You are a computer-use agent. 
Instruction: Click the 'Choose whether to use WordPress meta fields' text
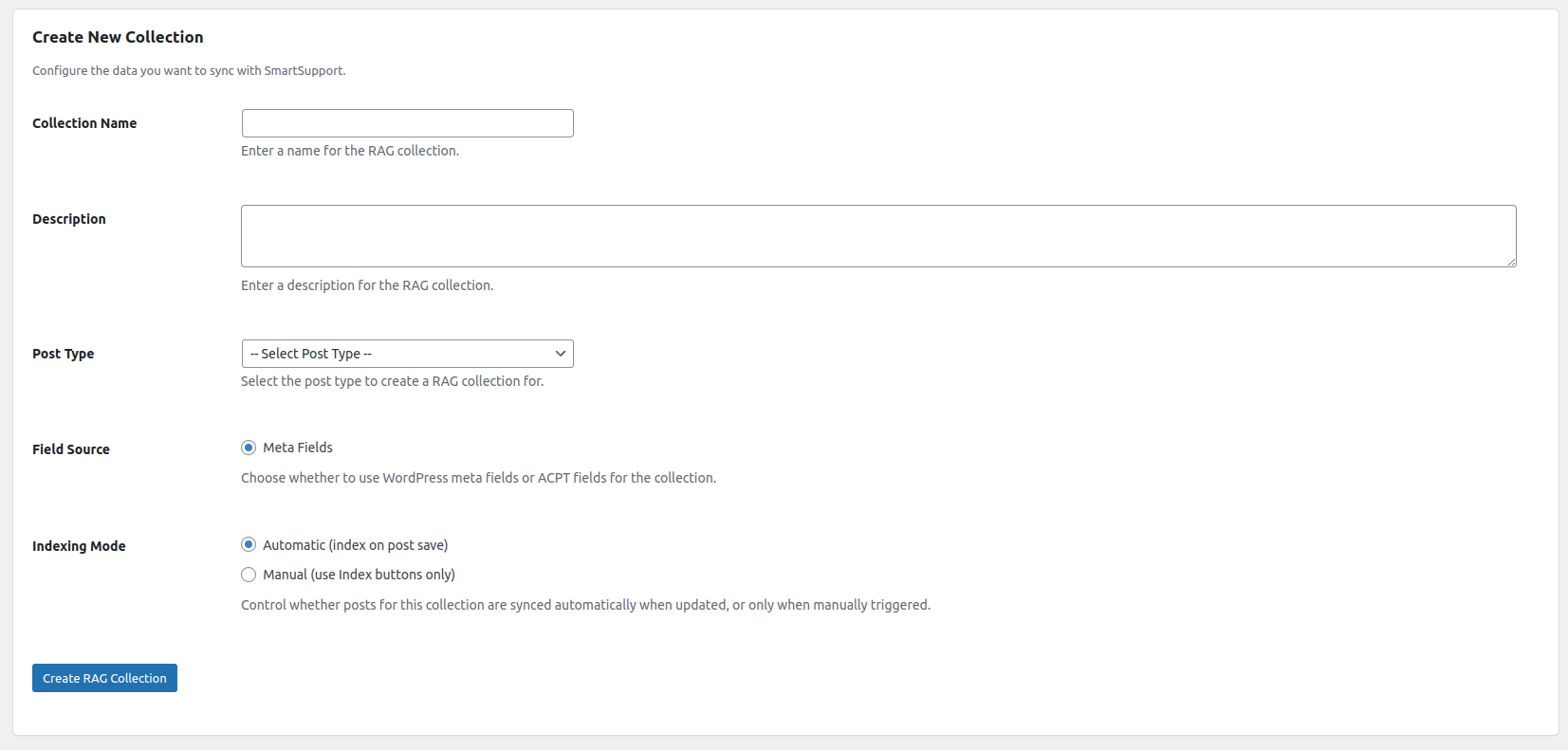click(478, 478)
